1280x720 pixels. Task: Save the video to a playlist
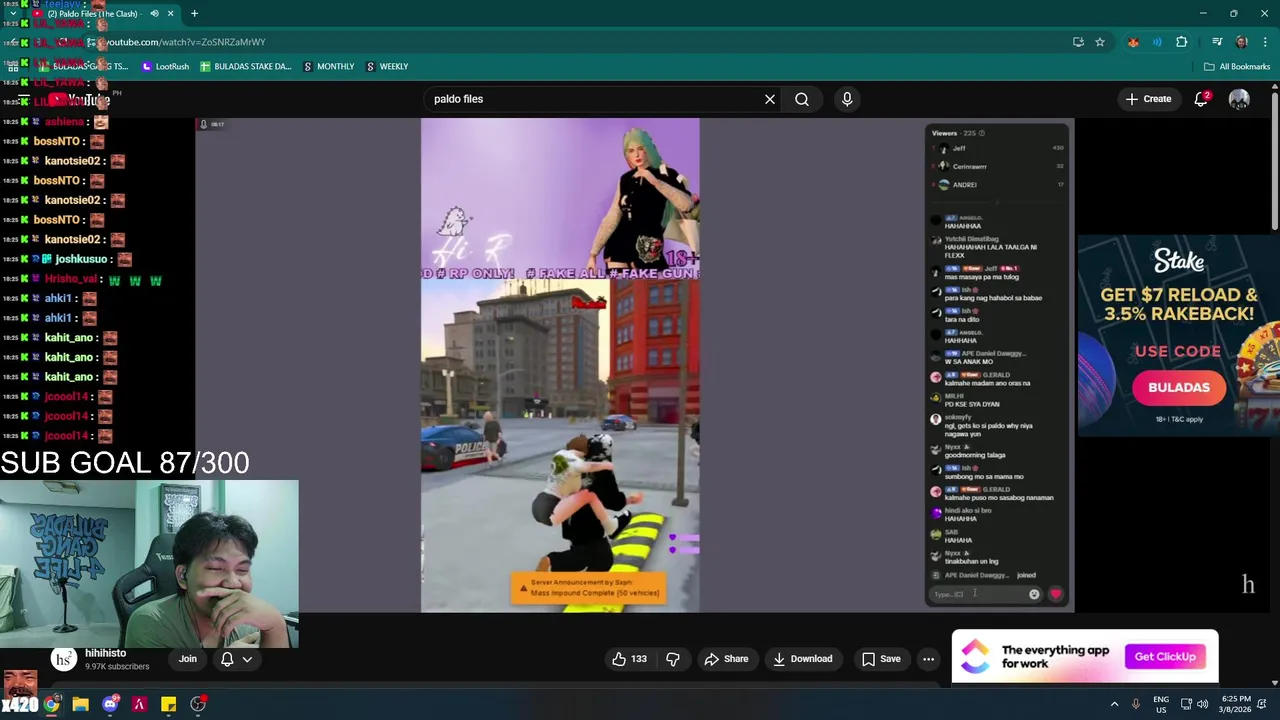881,659
